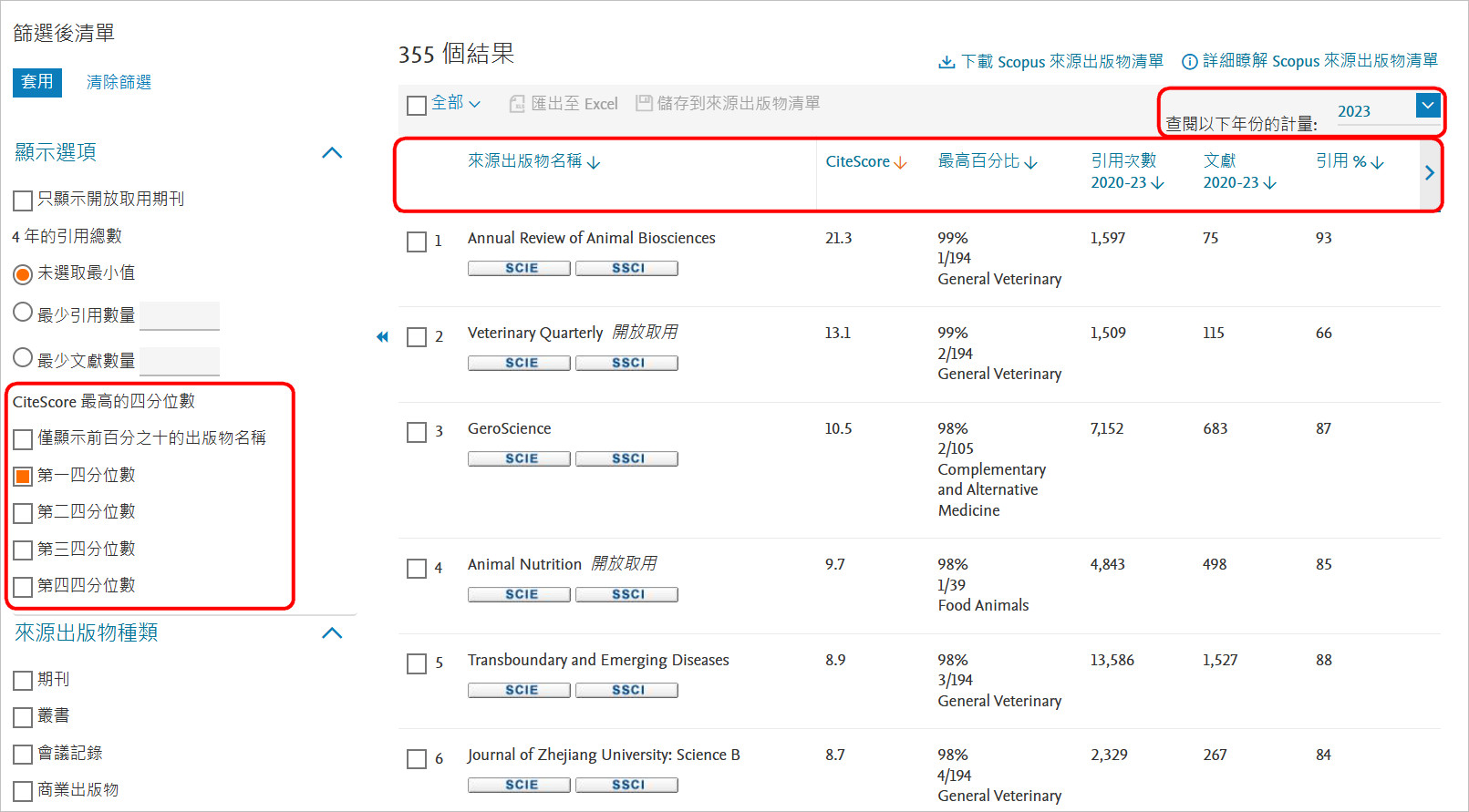Click SCIE badge of Veterinary Quarterly
This screenshot has width=1469, height=812.
[519, 363]
